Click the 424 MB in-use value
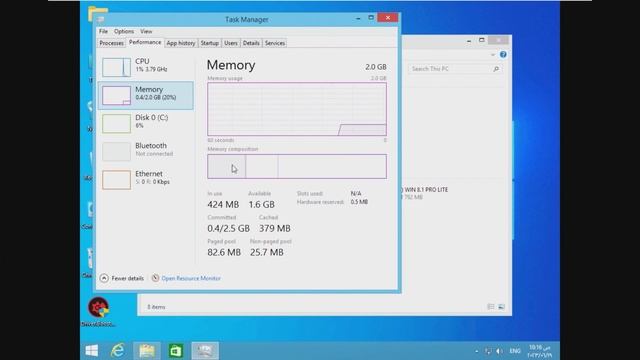640x360 pixels. (223, 204)
